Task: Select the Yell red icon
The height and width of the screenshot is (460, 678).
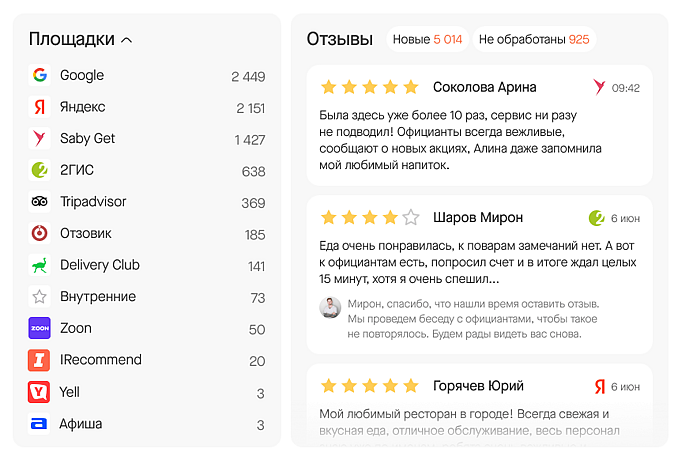Action: point(40,392)
